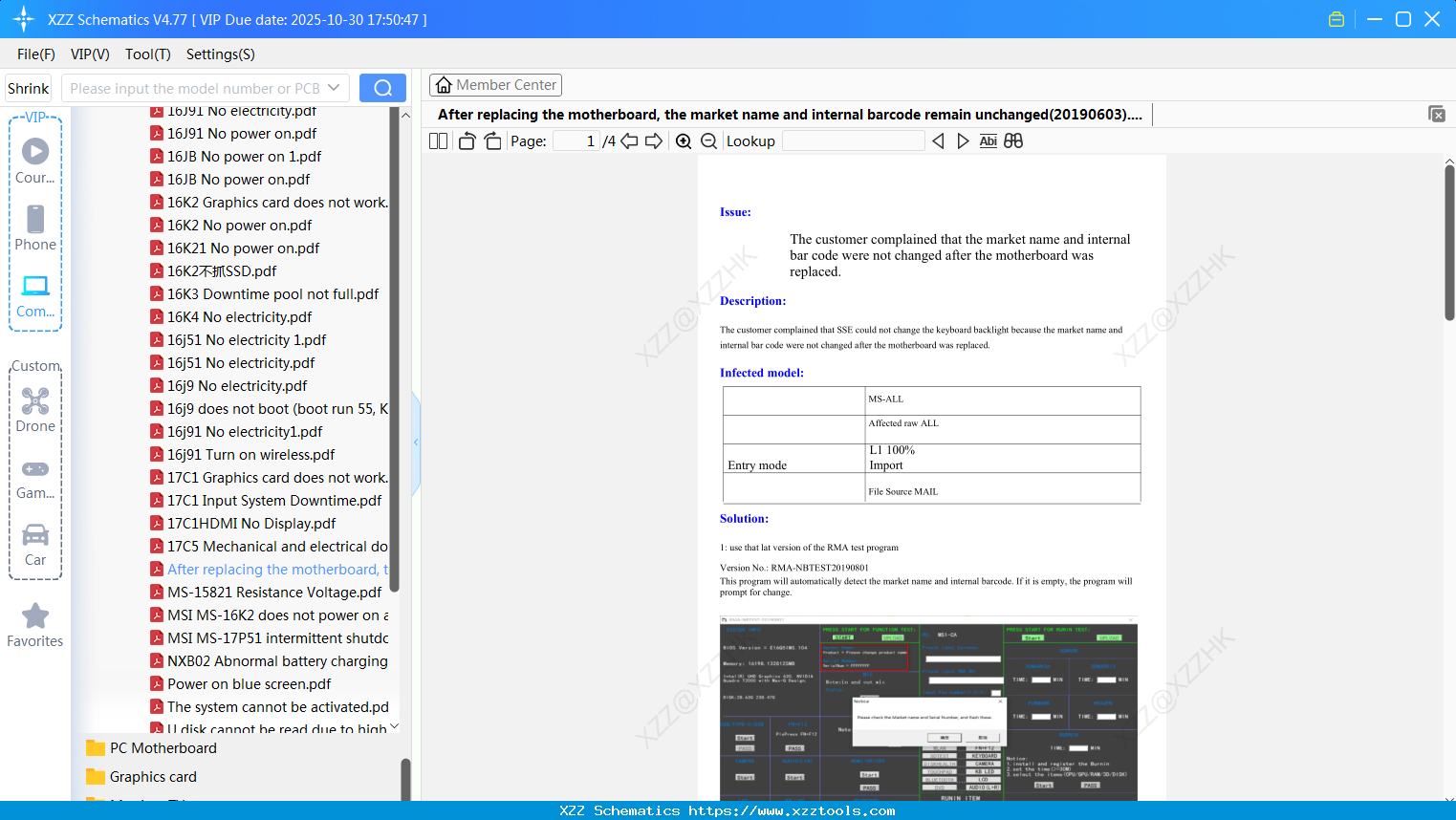This screenshot has width=1456, height=820.
Task: Rotate the page counterclockwise
Action: pyautogui.click(x=467, y=141)
